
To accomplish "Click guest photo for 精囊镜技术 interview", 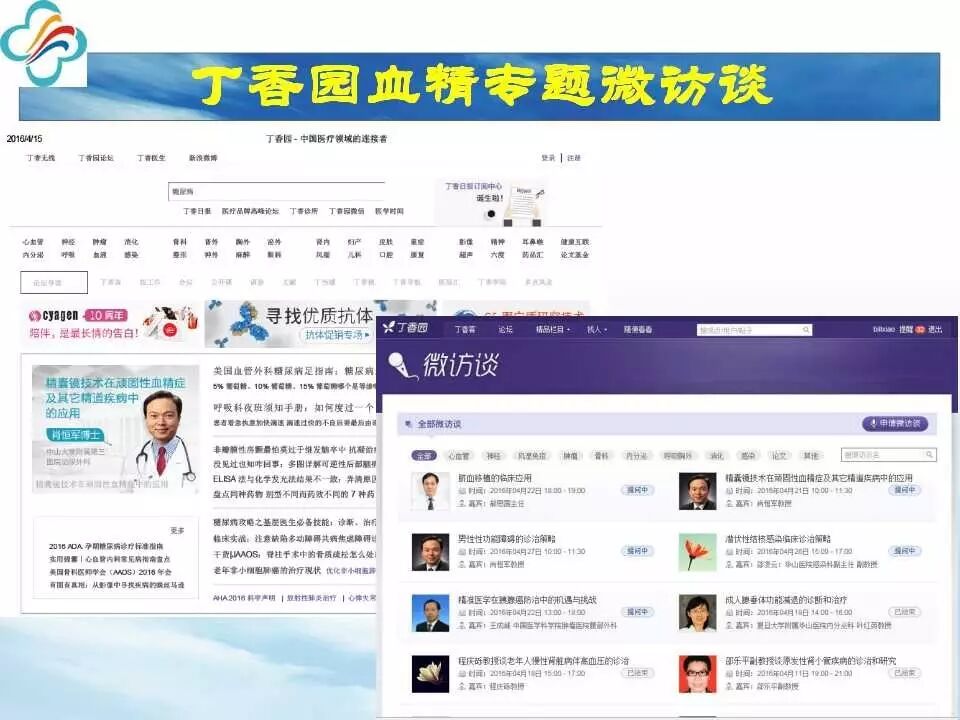I will coord(697,491).
